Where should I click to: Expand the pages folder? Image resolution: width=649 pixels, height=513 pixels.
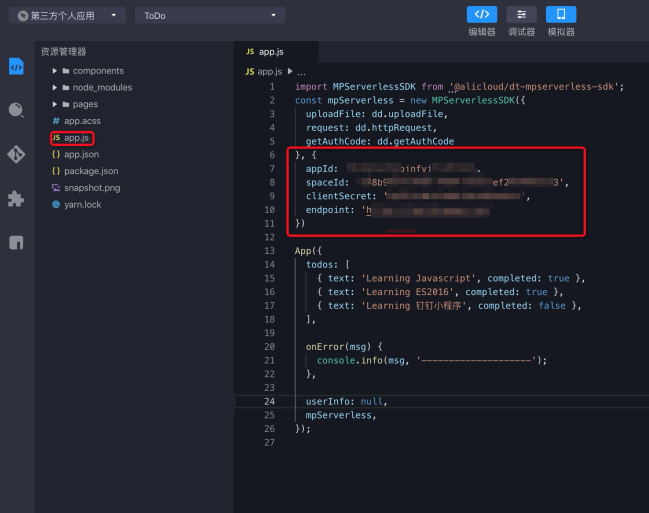[x=55, y=104]
